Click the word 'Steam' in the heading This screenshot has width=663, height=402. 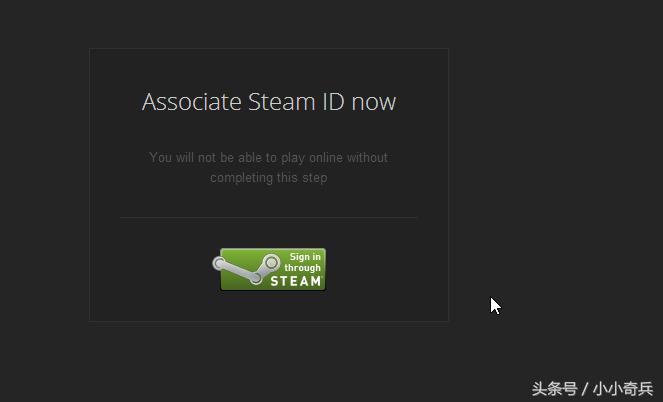pyautogui.click(x=282, y=102)
